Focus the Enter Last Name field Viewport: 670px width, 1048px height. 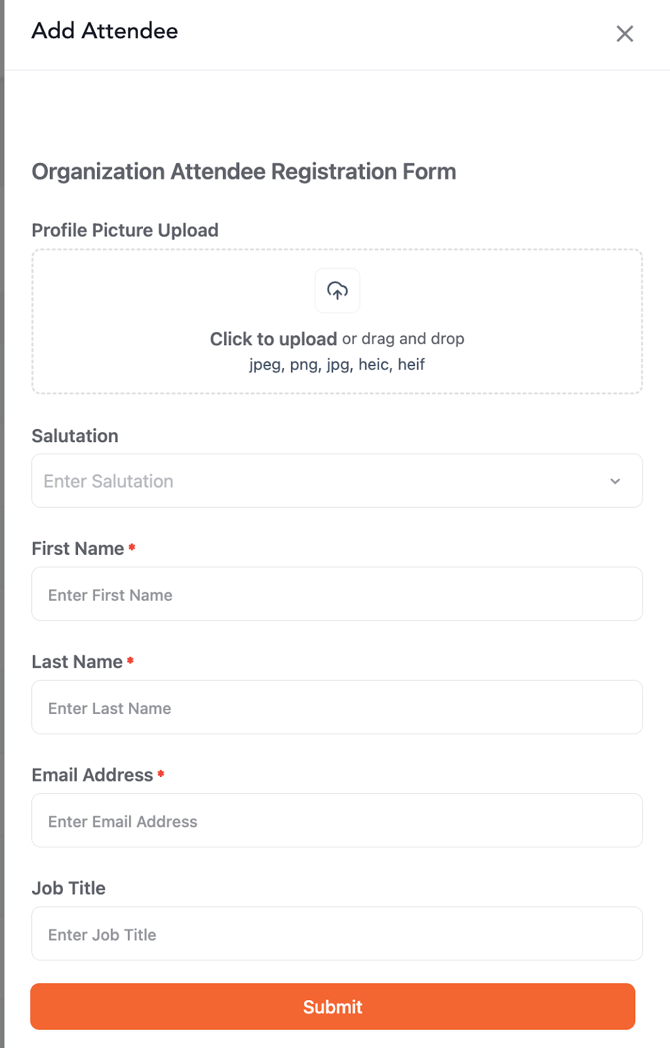coord(337,708)
